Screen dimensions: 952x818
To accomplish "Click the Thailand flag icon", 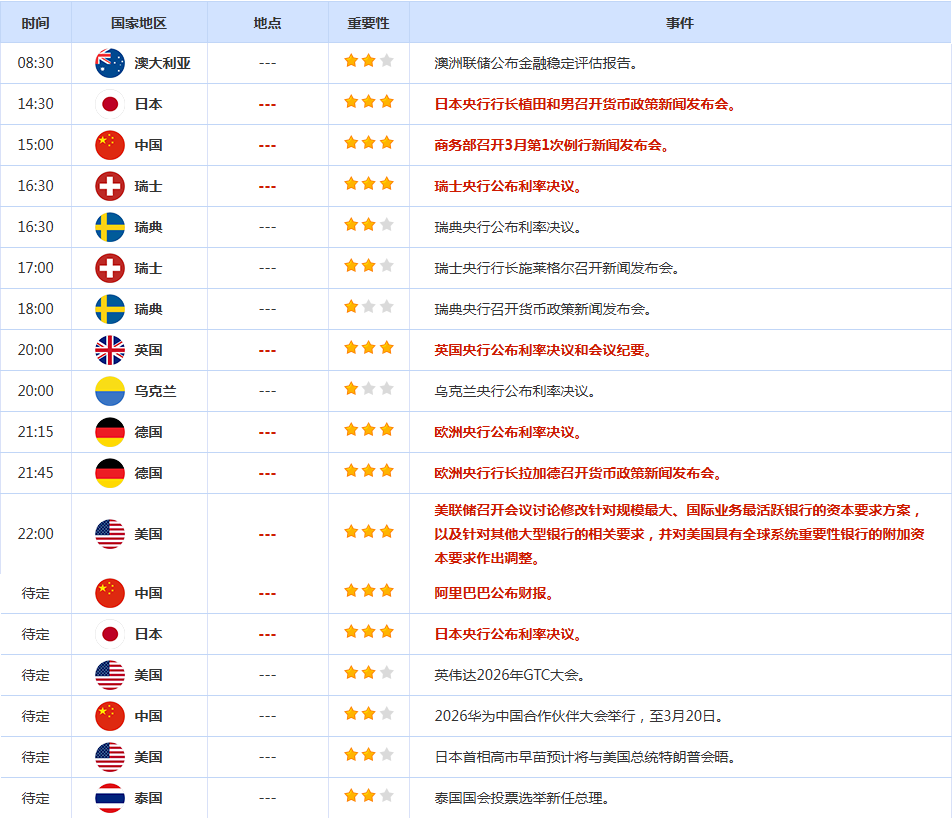I will 110,798.
